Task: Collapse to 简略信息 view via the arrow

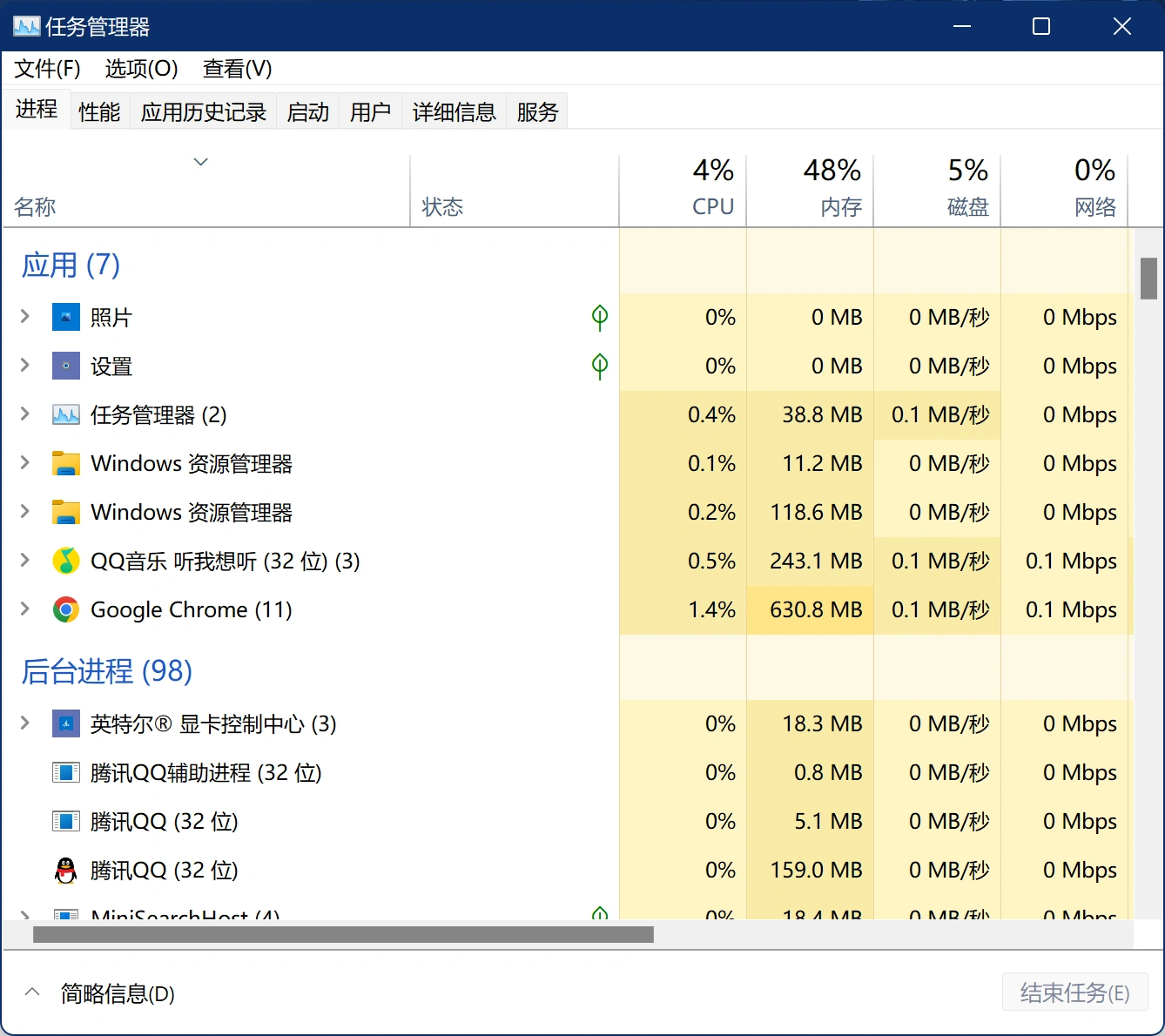Action: pyautogui.click(x=32, y=992)
